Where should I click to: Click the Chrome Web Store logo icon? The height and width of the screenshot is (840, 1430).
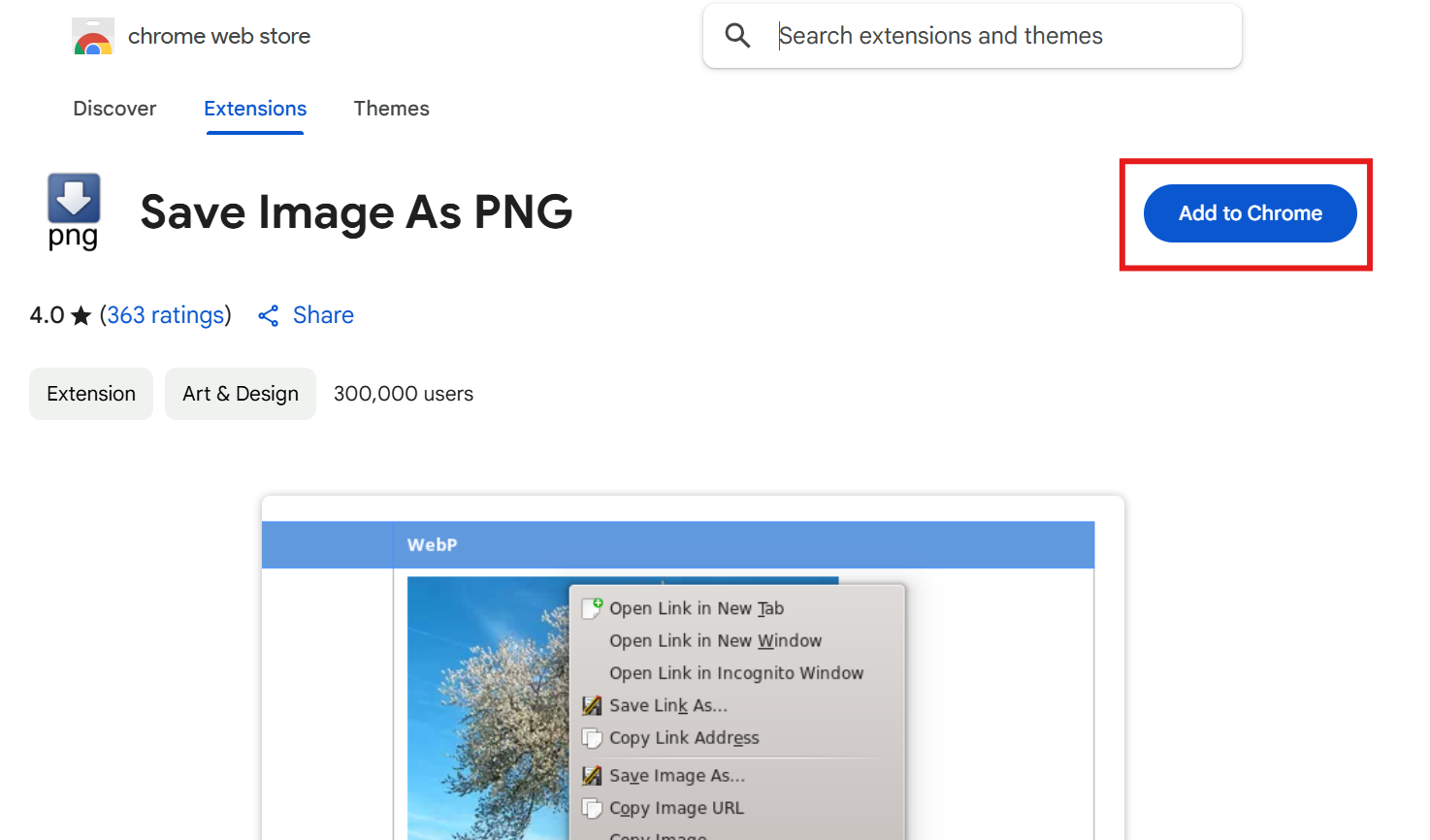[93, 37]
